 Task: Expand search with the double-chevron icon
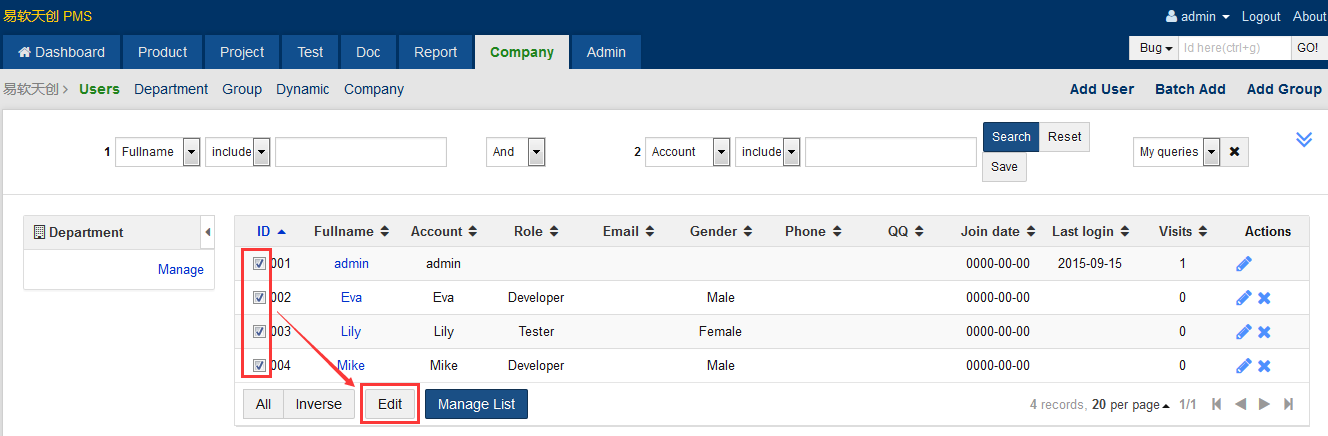pos(1304,139)
